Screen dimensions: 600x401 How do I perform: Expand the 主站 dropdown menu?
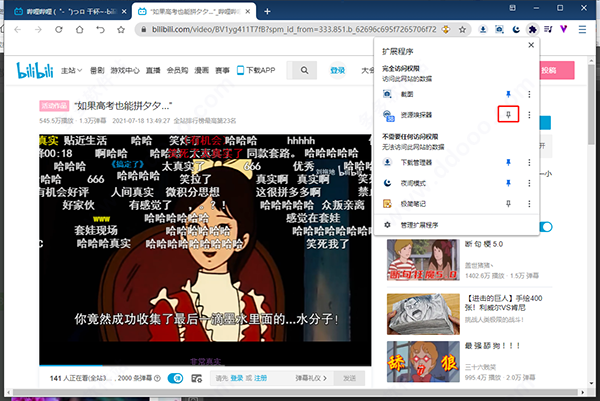[x=72, y=70]
